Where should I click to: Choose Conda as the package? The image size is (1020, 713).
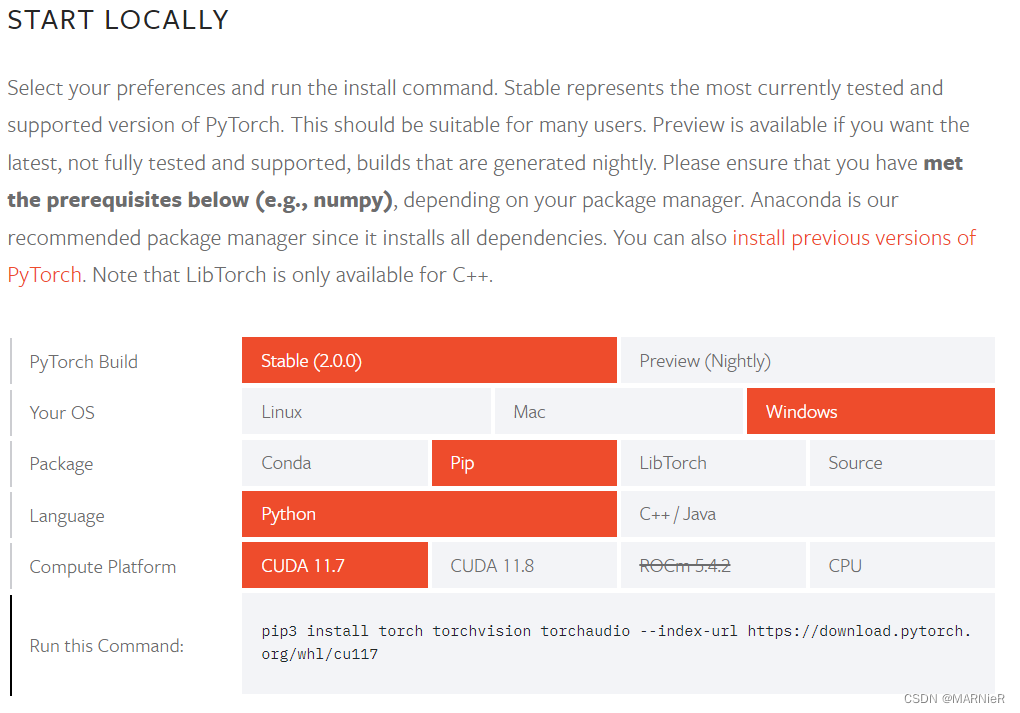tap(334, 463)
